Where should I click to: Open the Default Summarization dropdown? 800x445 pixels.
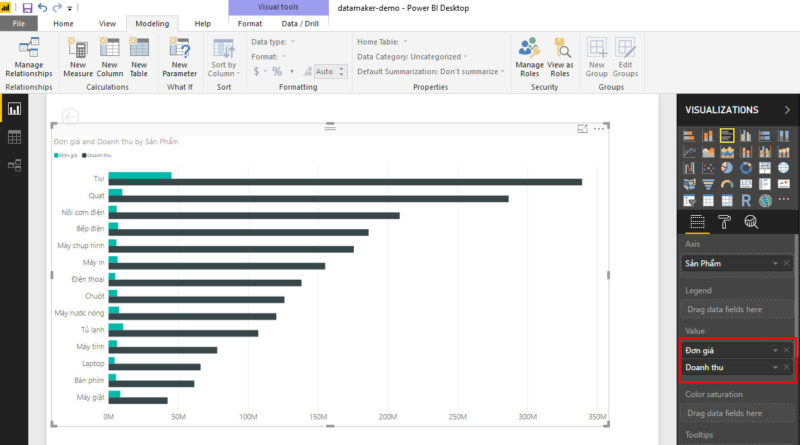click(503, 72)
